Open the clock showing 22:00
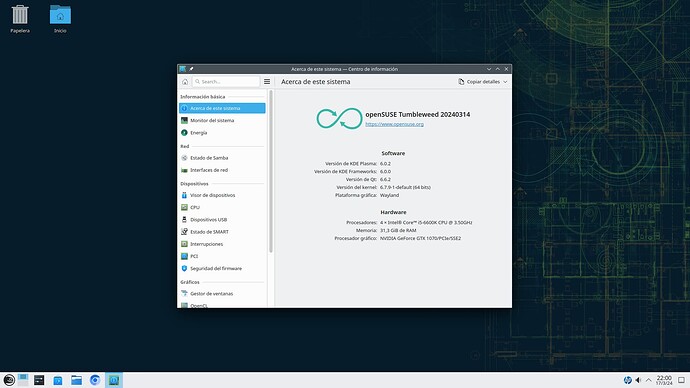This screenshot has width=690, height=388. coord(664,380)
